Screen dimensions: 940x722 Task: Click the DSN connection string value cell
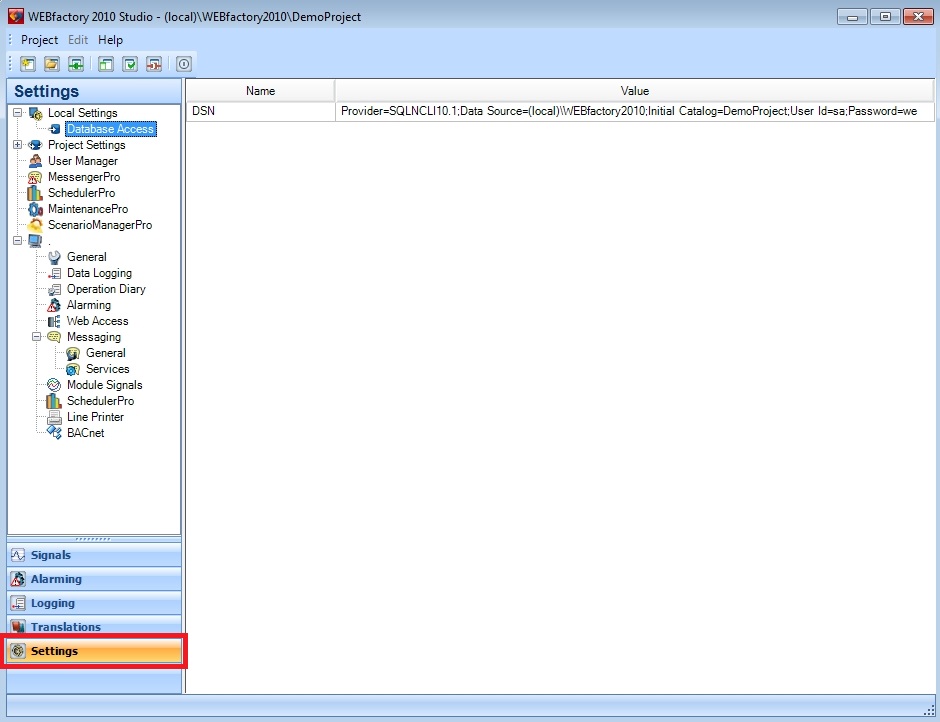(x=634, y=112)
